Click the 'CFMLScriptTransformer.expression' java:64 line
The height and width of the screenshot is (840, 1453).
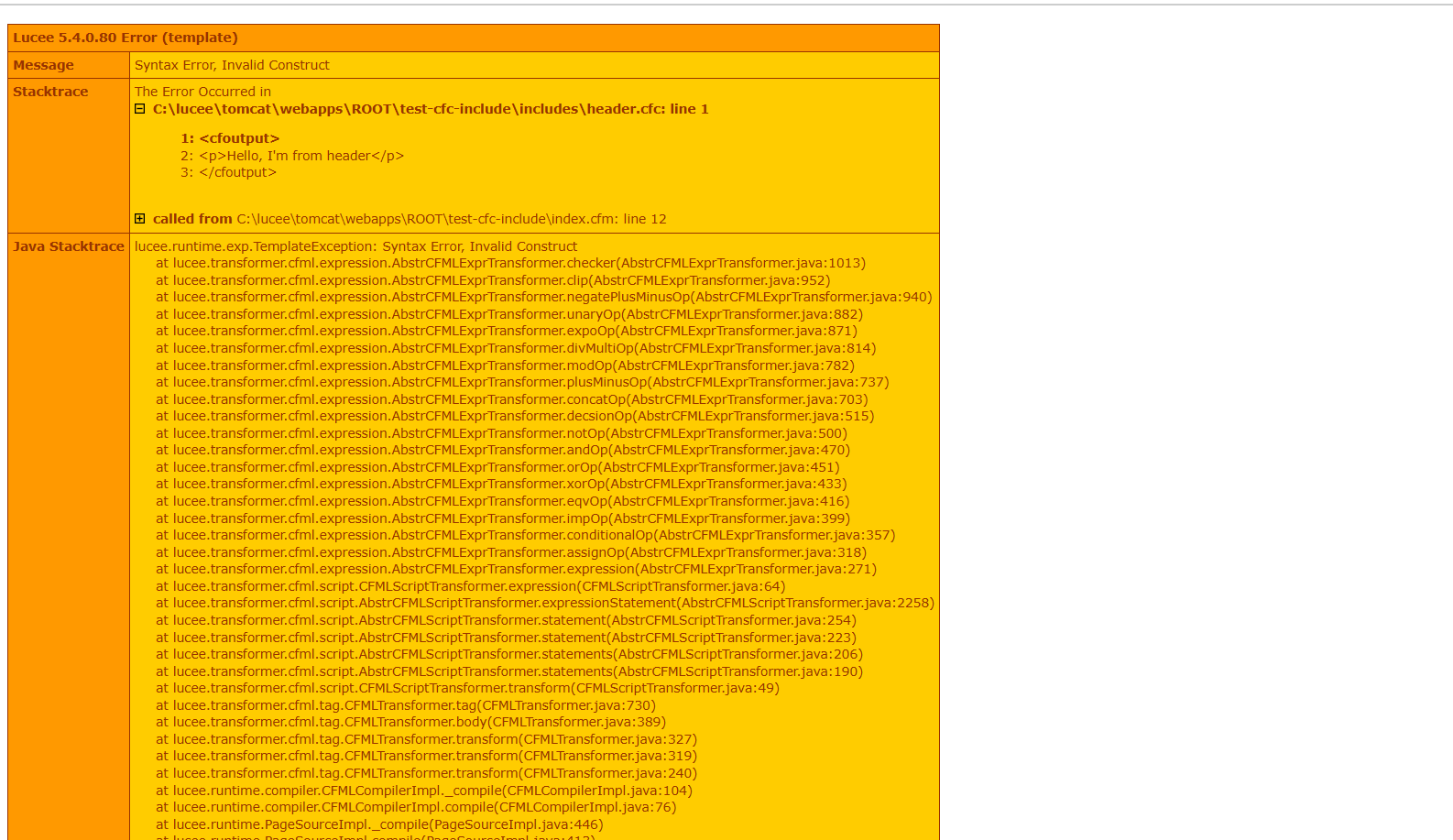coord(471,586)
